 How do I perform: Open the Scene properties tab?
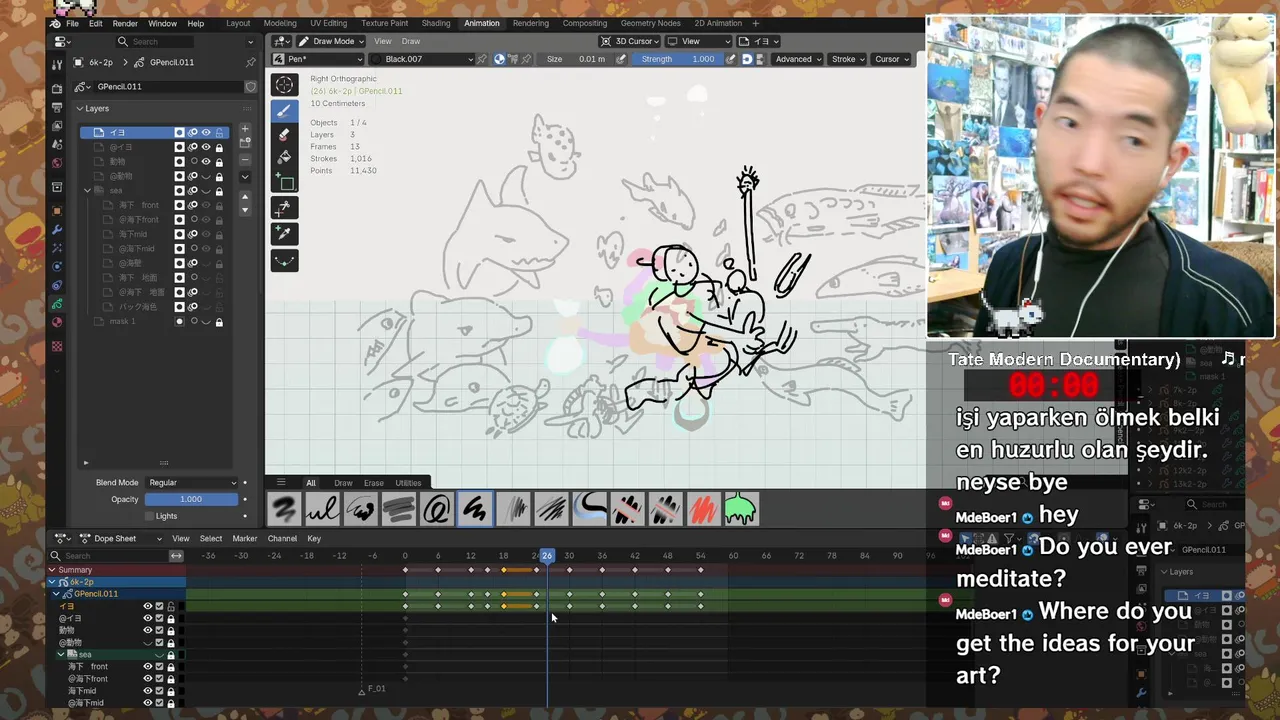(57, 144)
